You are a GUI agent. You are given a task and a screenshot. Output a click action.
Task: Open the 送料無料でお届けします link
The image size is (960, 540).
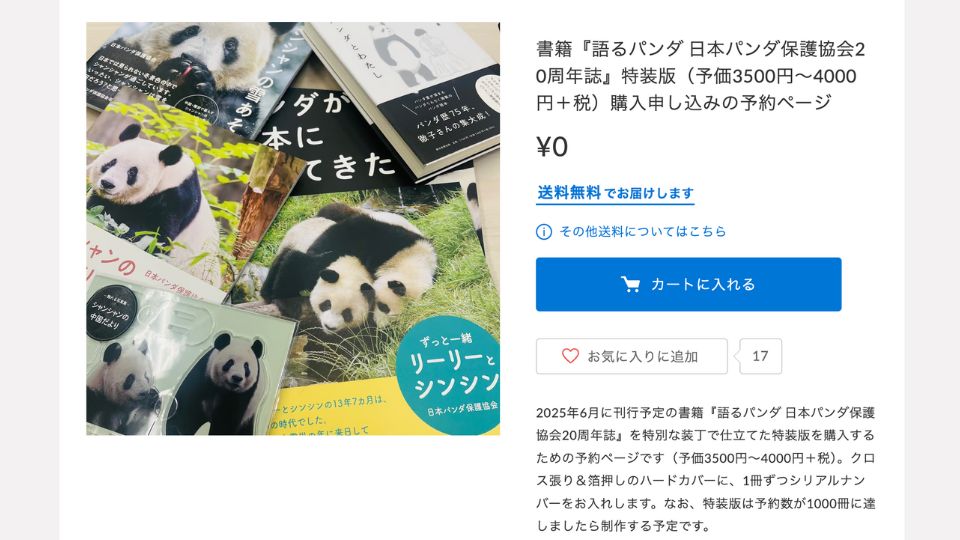pos(615,193)
